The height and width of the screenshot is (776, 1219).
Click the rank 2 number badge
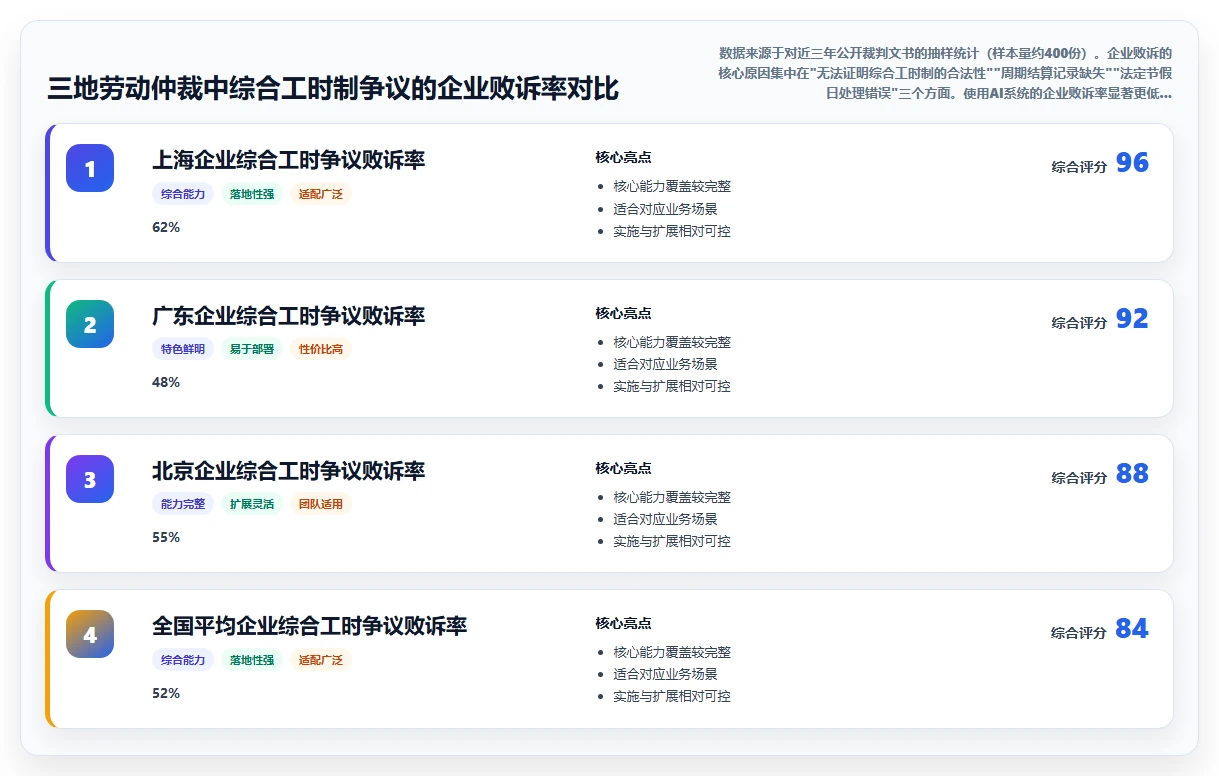[x=90, y=324]
